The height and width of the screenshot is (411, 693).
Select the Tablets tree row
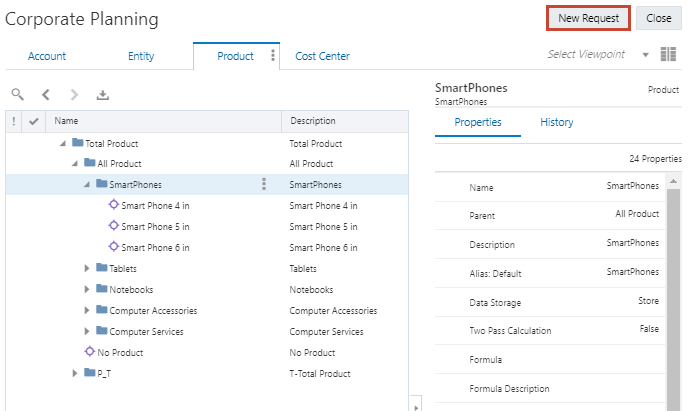[207, 268]
